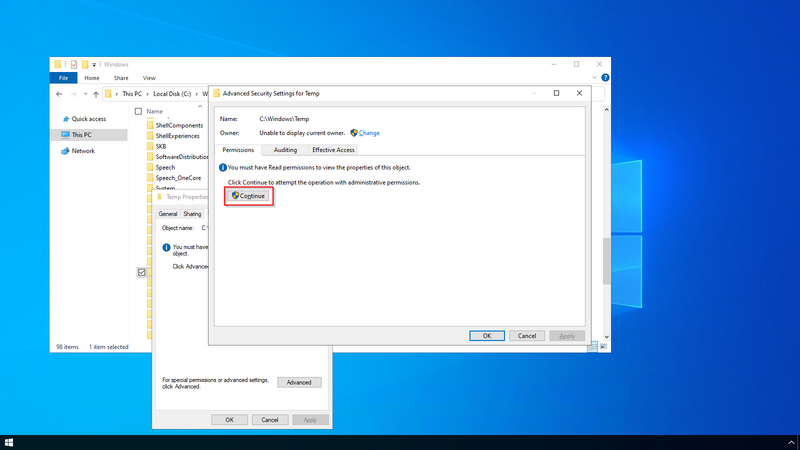Select the Permissions tab
Screen dimensions: 800x450
238,150
